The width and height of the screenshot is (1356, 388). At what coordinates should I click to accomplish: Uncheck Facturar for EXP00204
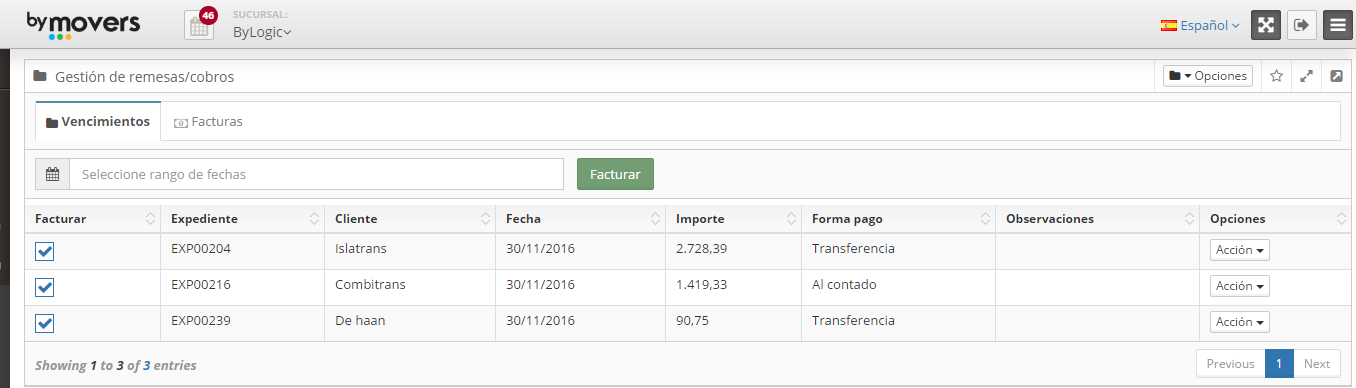(x=44, y=251)
